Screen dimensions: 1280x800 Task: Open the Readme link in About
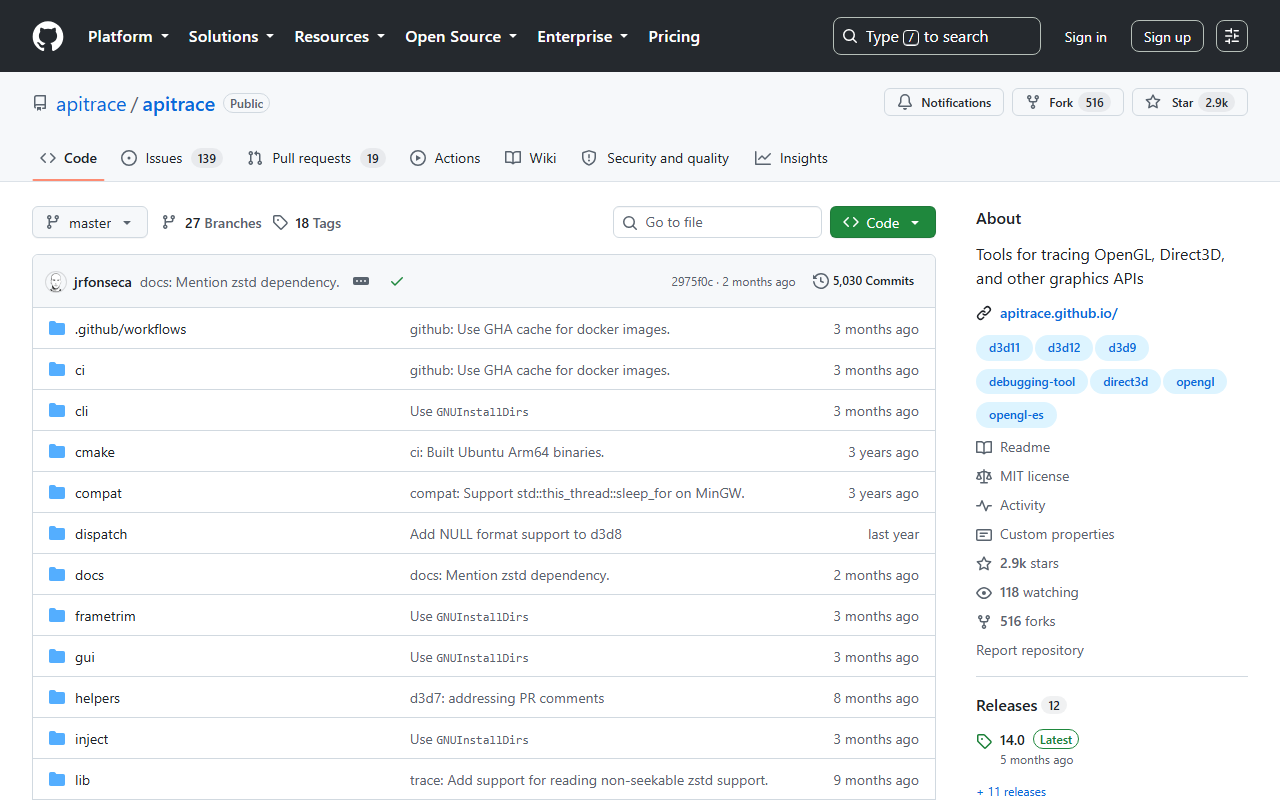coord(1013,447)
